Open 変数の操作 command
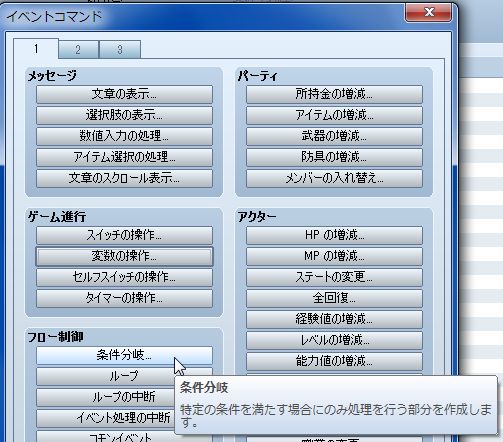 124,256
